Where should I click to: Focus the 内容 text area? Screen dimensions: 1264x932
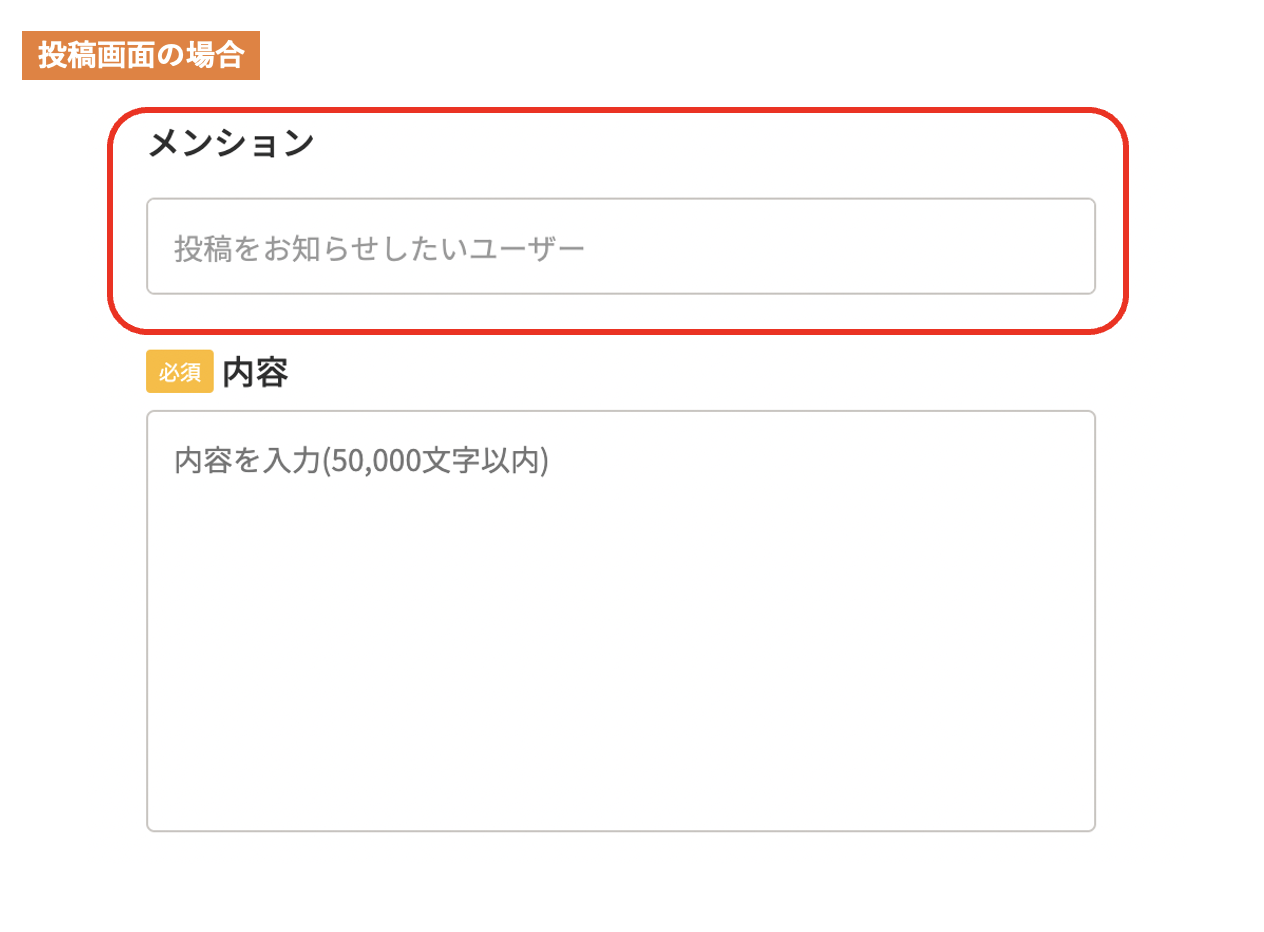click(620, 620)
